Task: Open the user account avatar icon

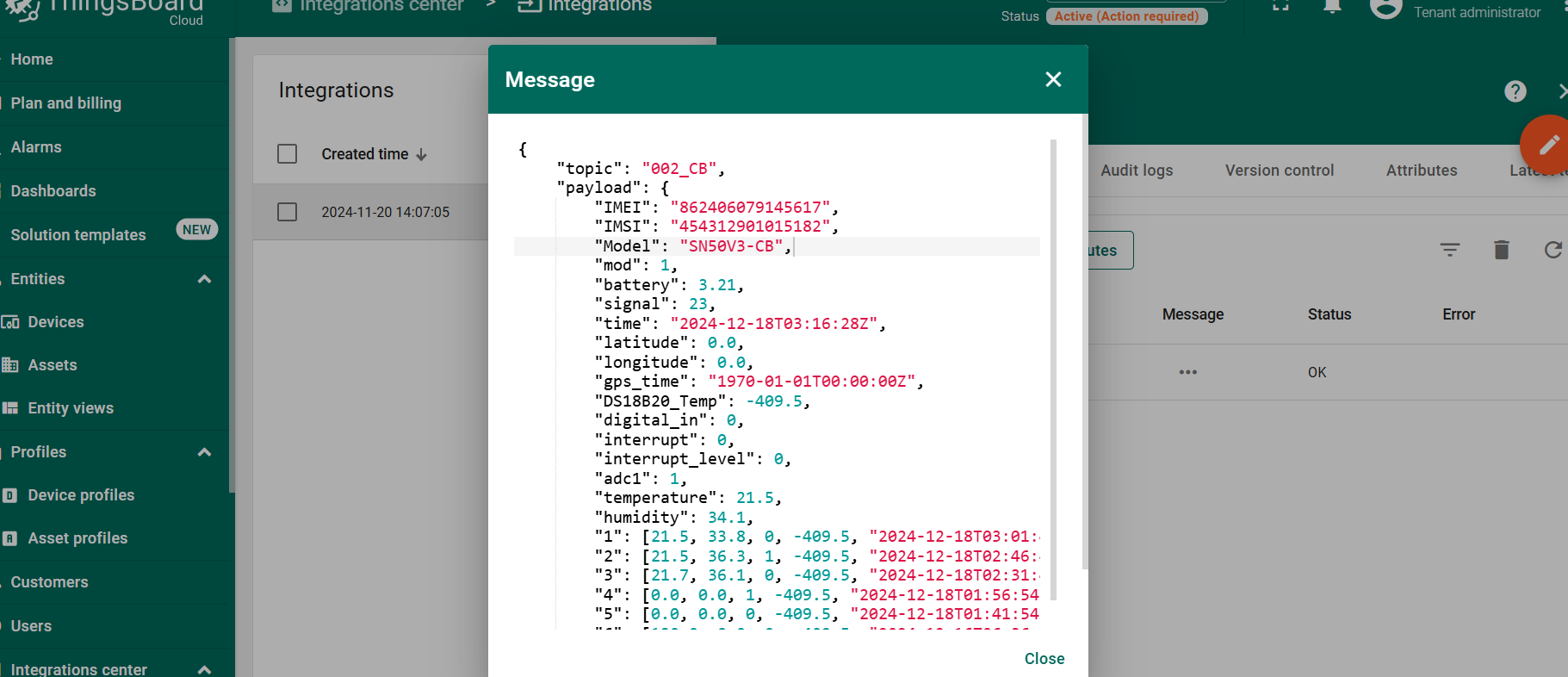Action: (1386, 8)
